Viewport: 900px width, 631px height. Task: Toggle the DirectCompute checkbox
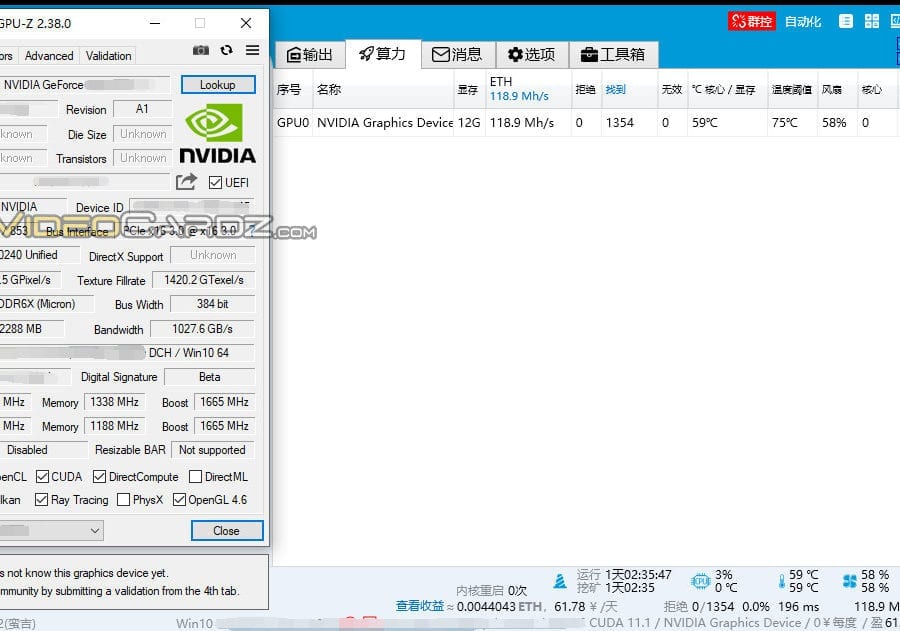coord(99,477)
